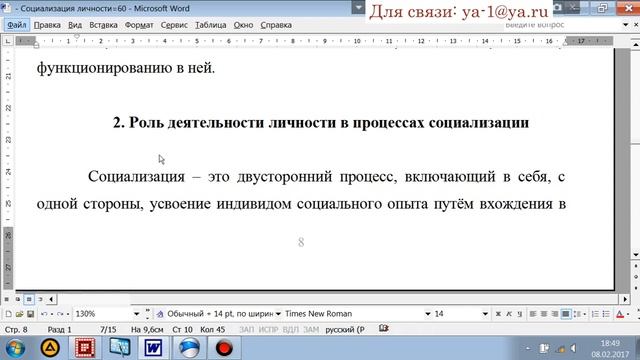Open the Правка menu
This screenshot has width=640, height=360.
coord(47,25)
